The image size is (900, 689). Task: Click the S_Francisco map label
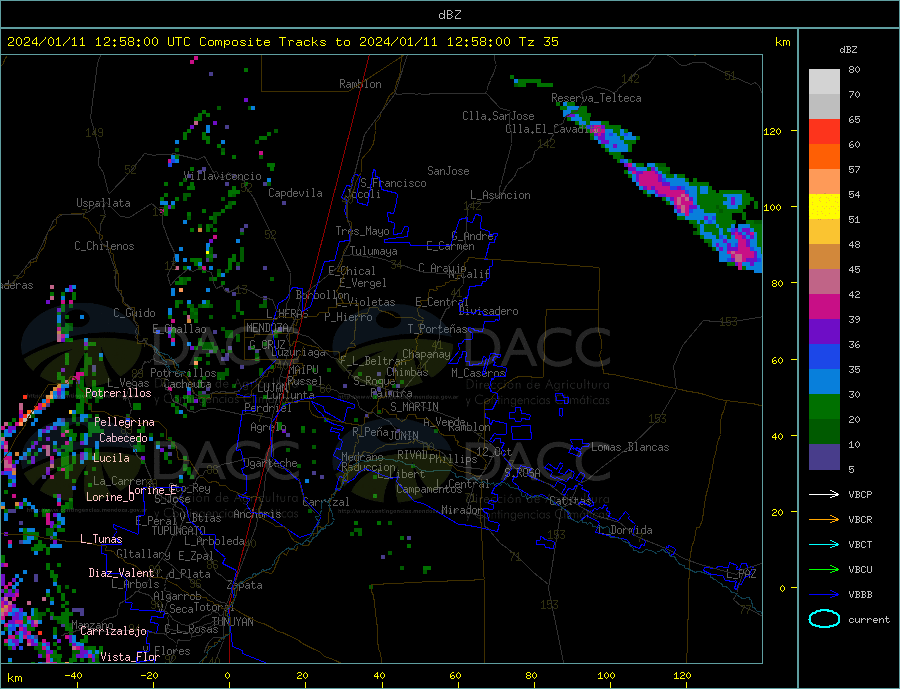[393, 183]
